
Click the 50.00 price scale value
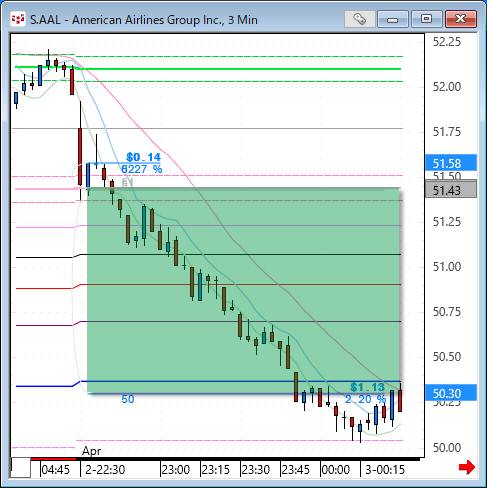[x=447, y=448]
